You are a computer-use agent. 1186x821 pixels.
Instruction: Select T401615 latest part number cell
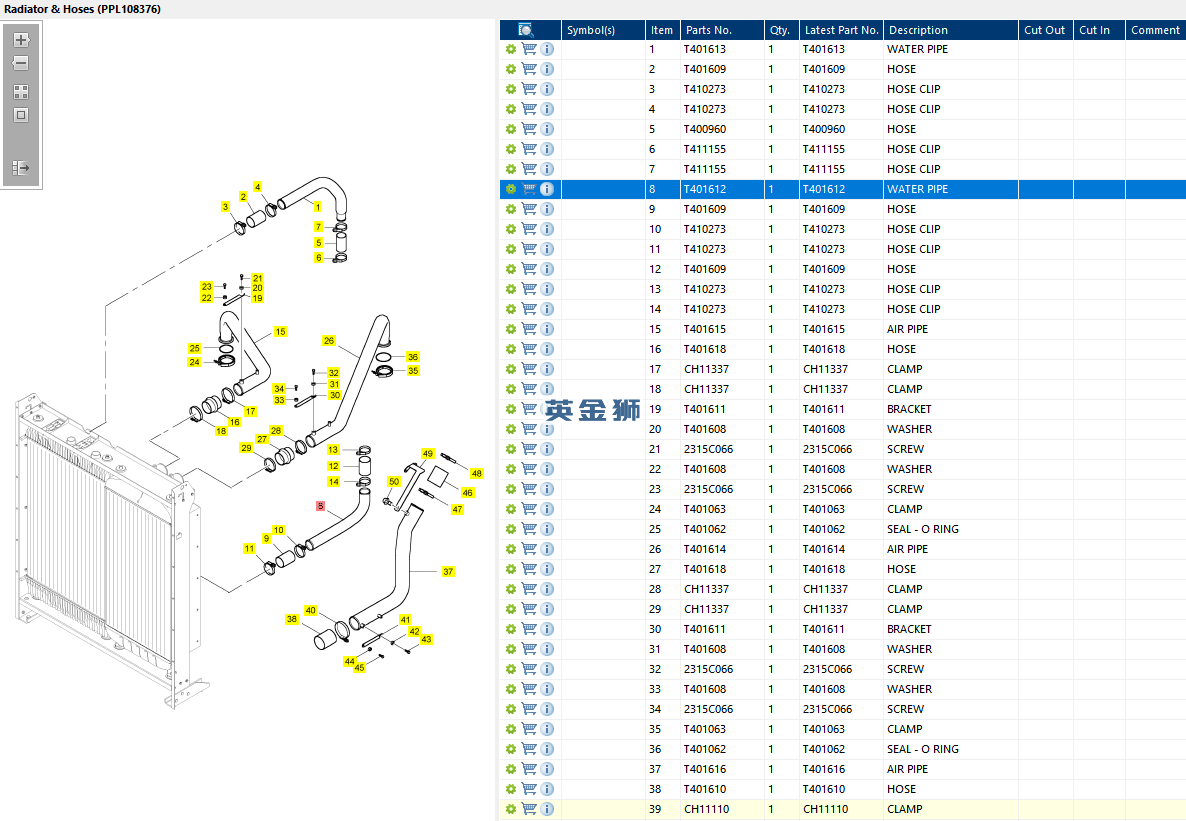(x=824, y=329)
